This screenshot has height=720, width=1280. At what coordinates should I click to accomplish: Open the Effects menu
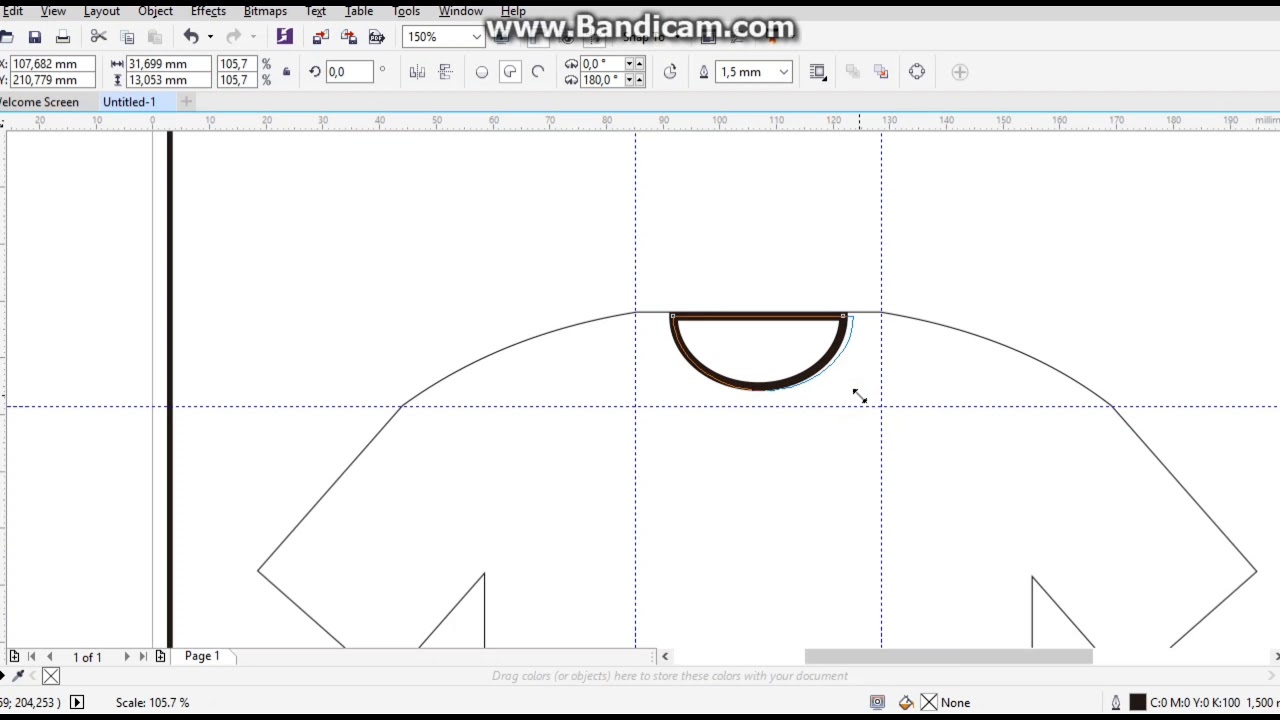tap(208, 11)
